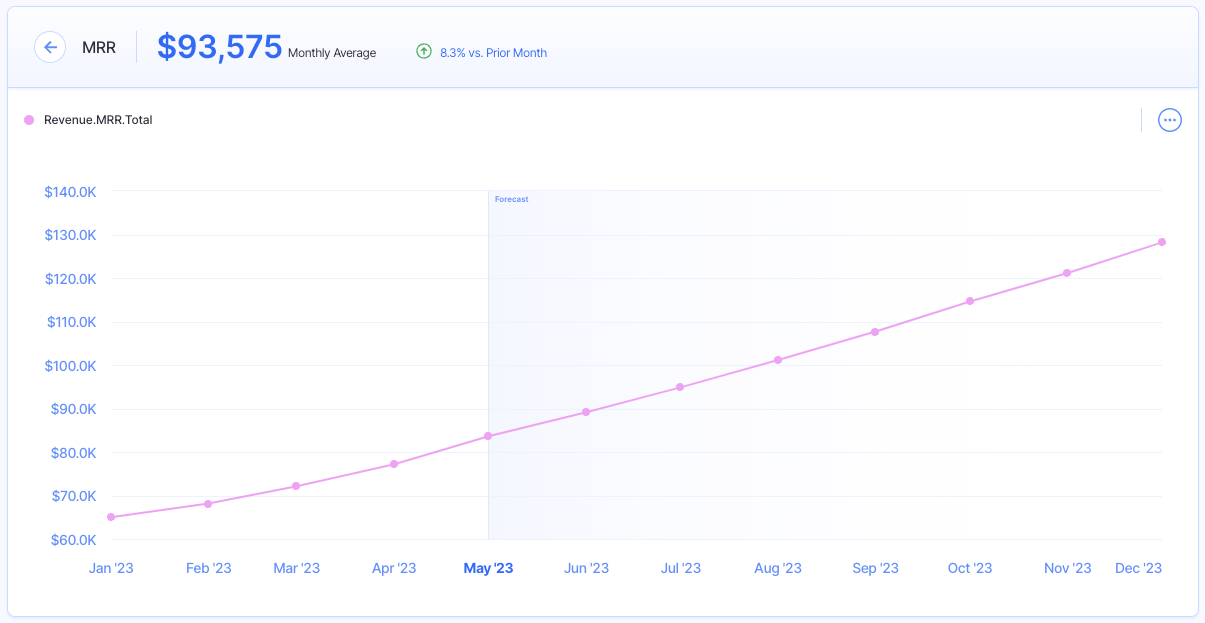Open the ellipsis options menu on the chart card
Viewport: 1205px width, 623px height.
[x=1169, y=119]
